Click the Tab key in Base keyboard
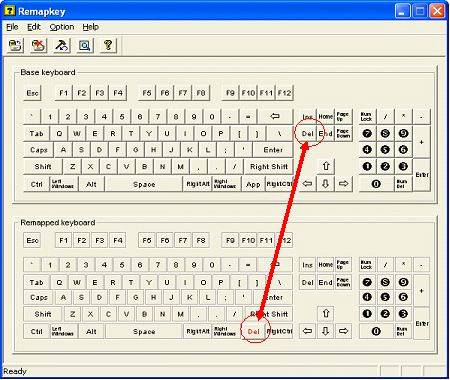 37,134
